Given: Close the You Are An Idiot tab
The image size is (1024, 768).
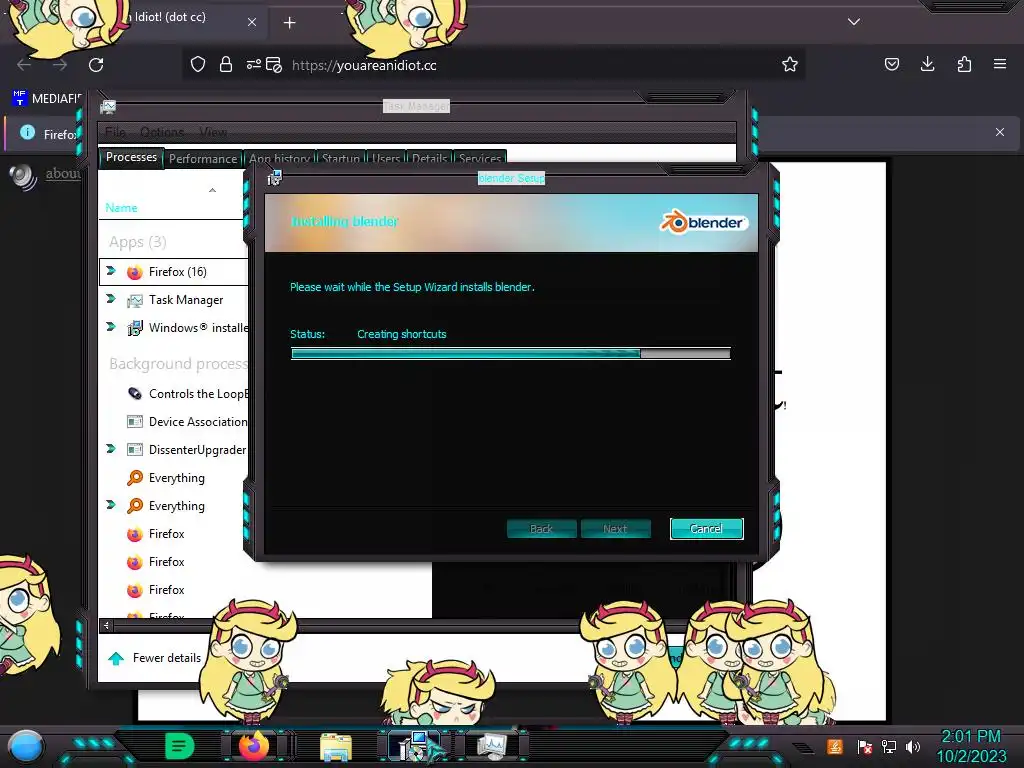Looking at the screenshot, I should (x=252, y=22).
